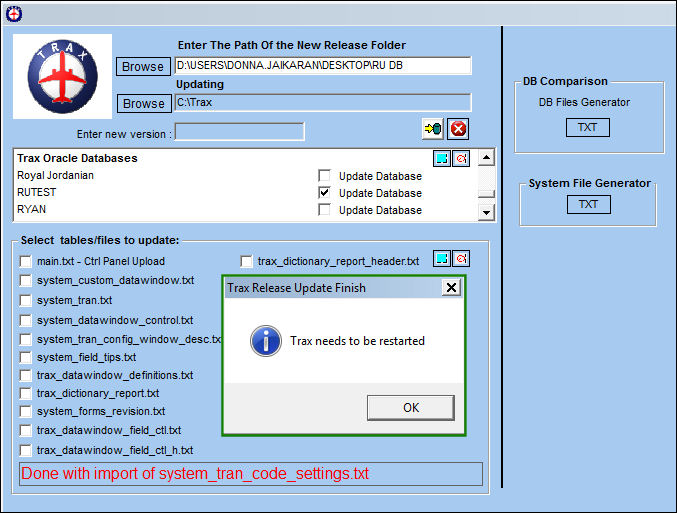Click the red import status message
Screen dimensions: 677x513
[195, 474]
